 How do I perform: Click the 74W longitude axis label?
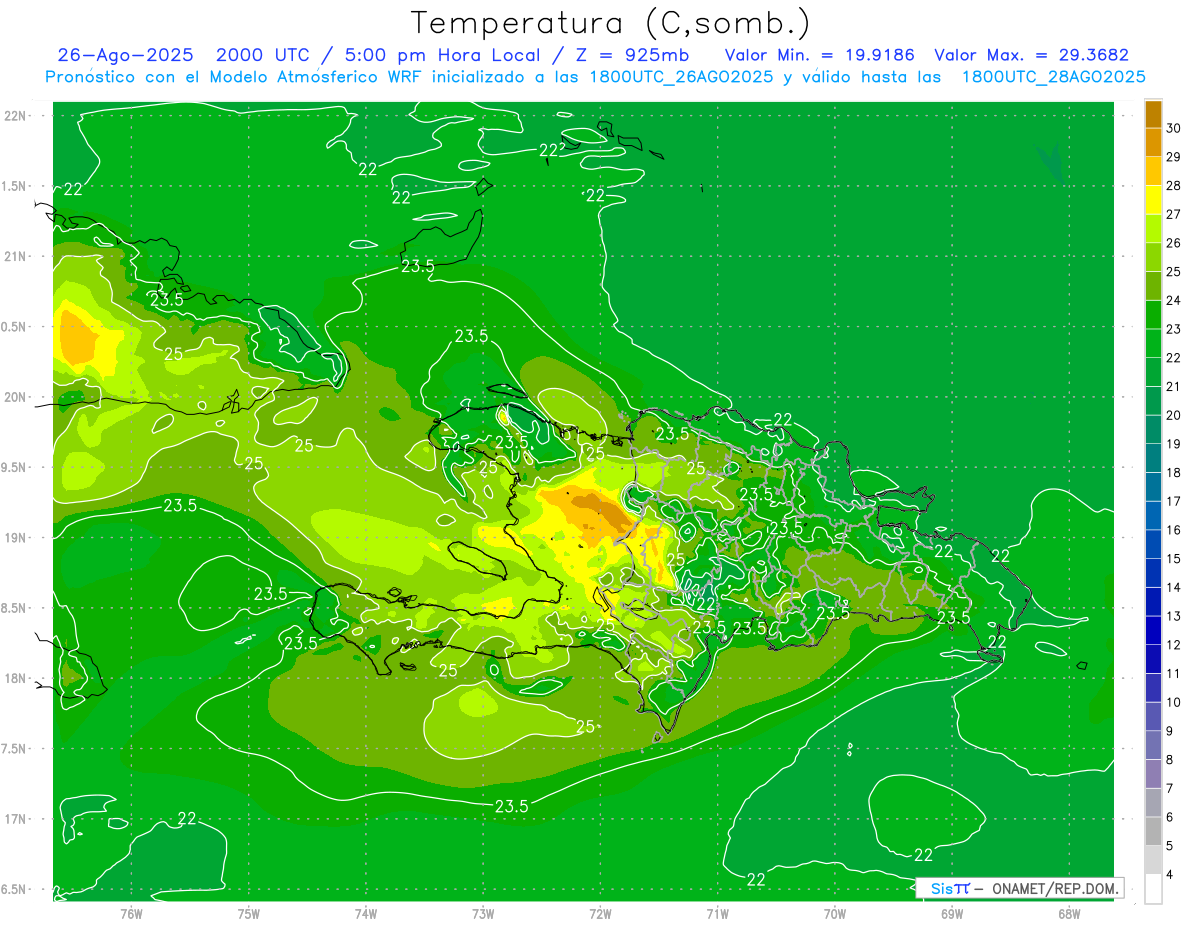click(x=365, y=913)
